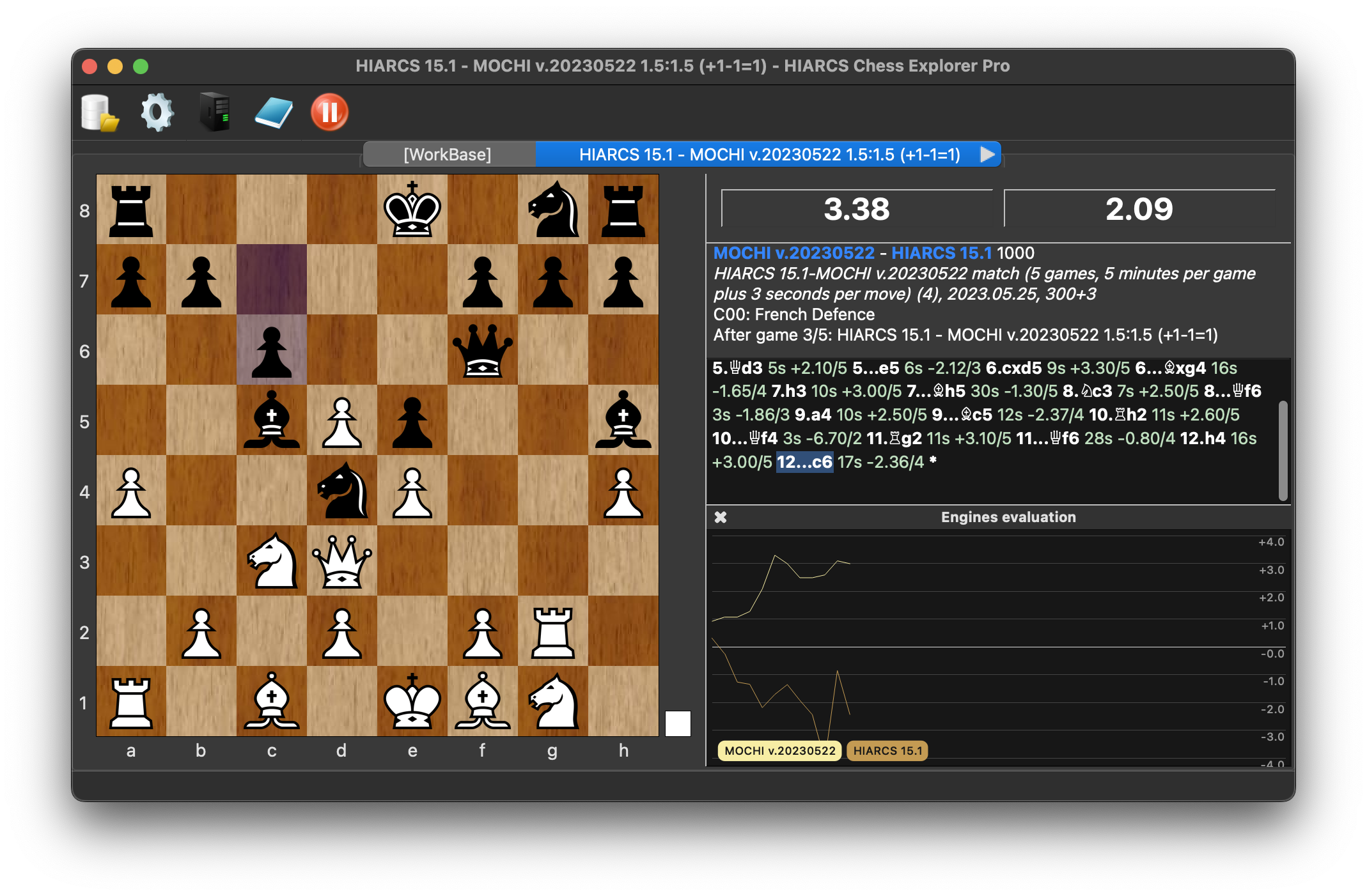Select move 5.Qd3 in notation
Image resolution: width=1367 pixels, height=896 pixels.
click(737, 368)
